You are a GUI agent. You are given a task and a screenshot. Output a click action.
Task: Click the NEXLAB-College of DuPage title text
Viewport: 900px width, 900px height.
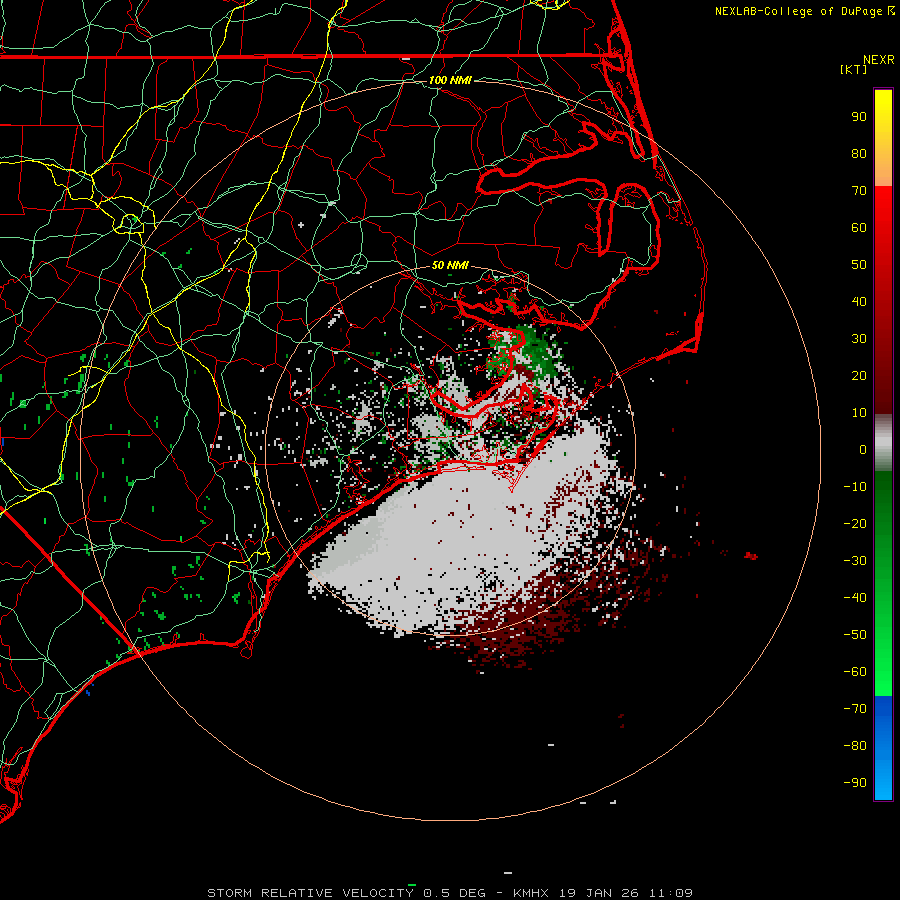point(798,11)
